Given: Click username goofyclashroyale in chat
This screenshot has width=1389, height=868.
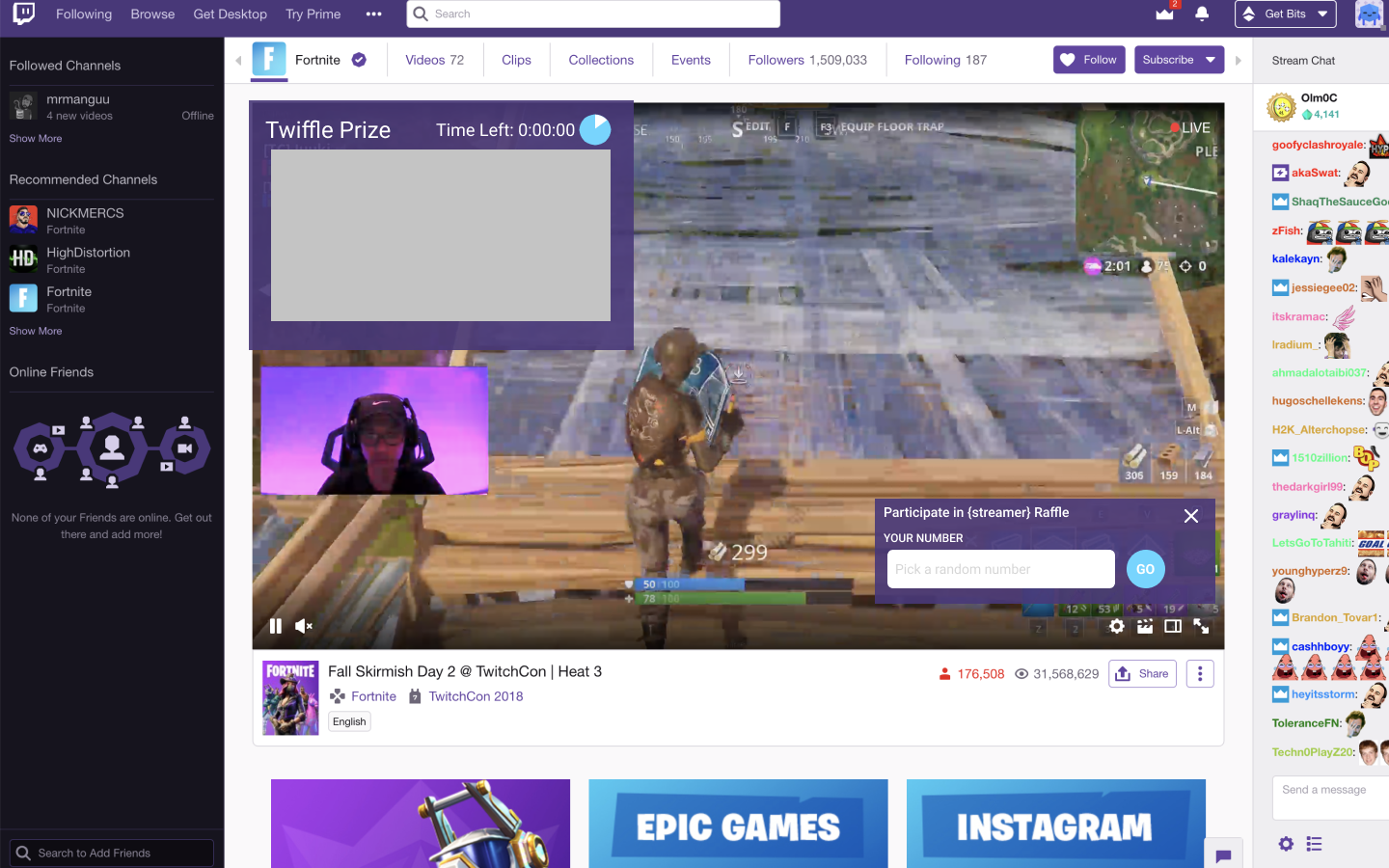Looking at the screenshot, I should click(1318, 145).
